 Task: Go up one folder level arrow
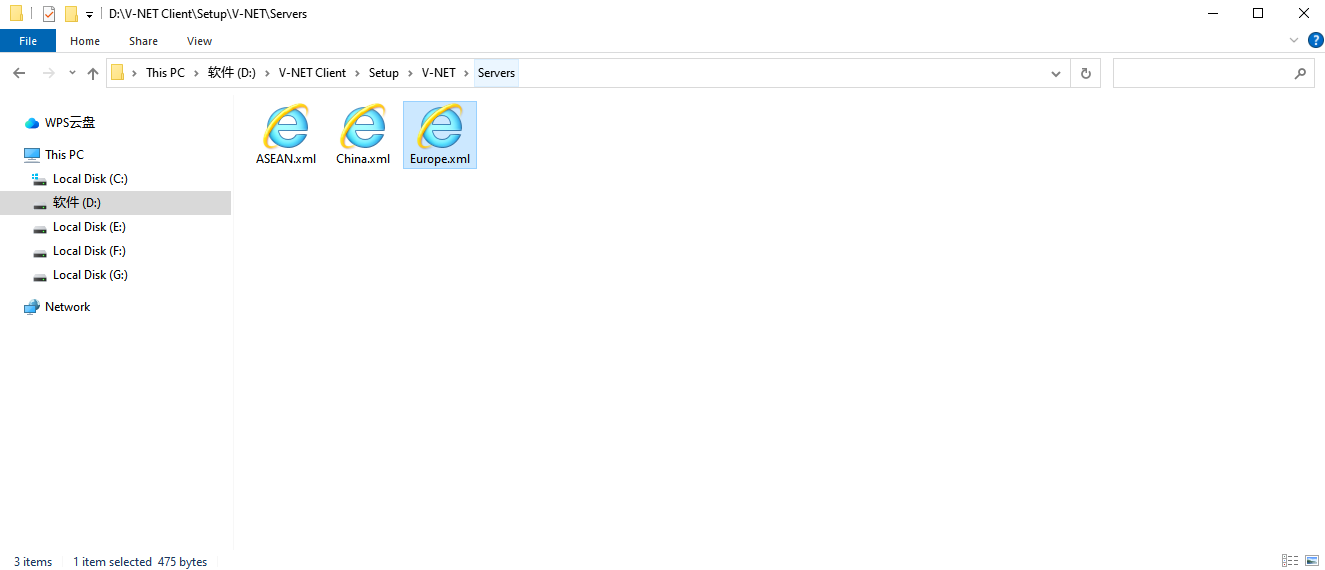point(93,73)
